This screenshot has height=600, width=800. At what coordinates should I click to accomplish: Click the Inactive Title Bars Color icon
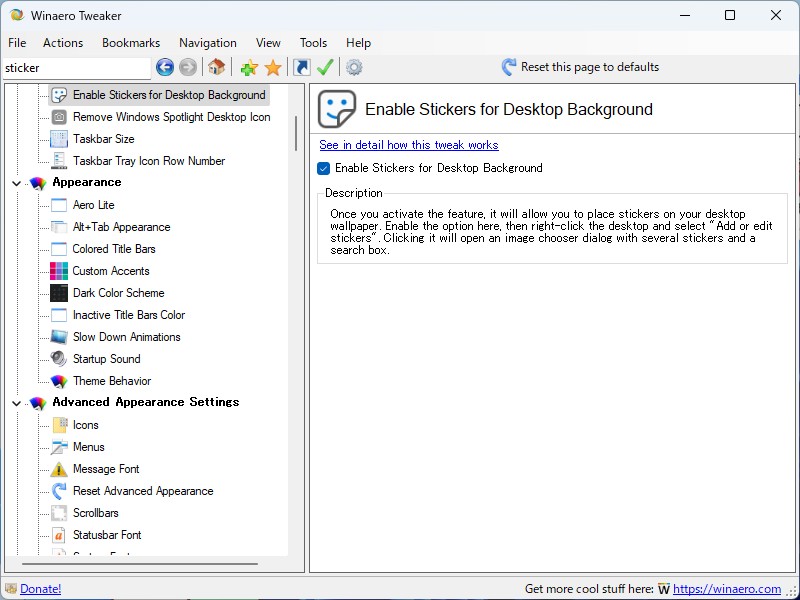59,315
